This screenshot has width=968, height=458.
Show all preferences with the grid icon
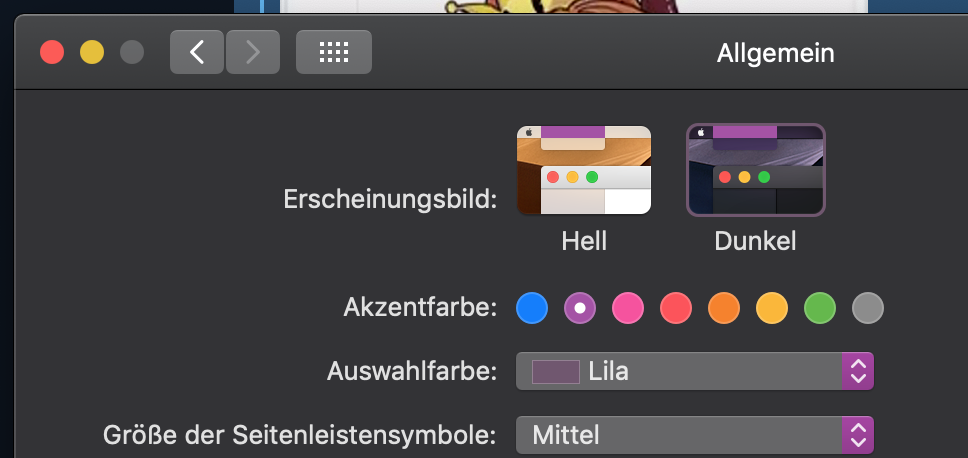(x=334, y=52)
